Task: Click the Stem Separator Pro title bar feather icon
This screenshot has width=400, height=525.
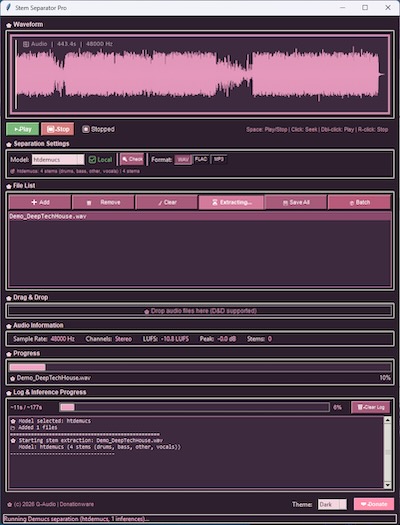Action: [8, 7]
